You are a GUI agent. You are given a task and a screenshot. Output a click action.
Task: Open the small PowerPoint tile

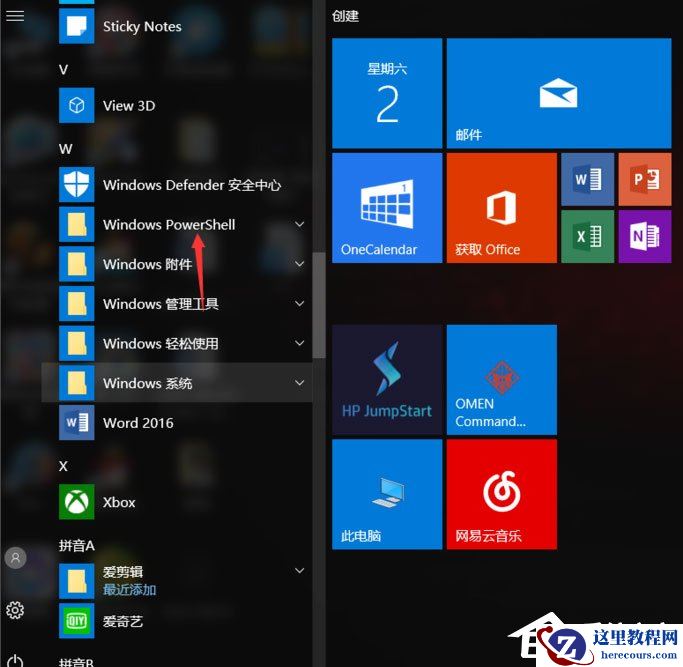(645, 179)
